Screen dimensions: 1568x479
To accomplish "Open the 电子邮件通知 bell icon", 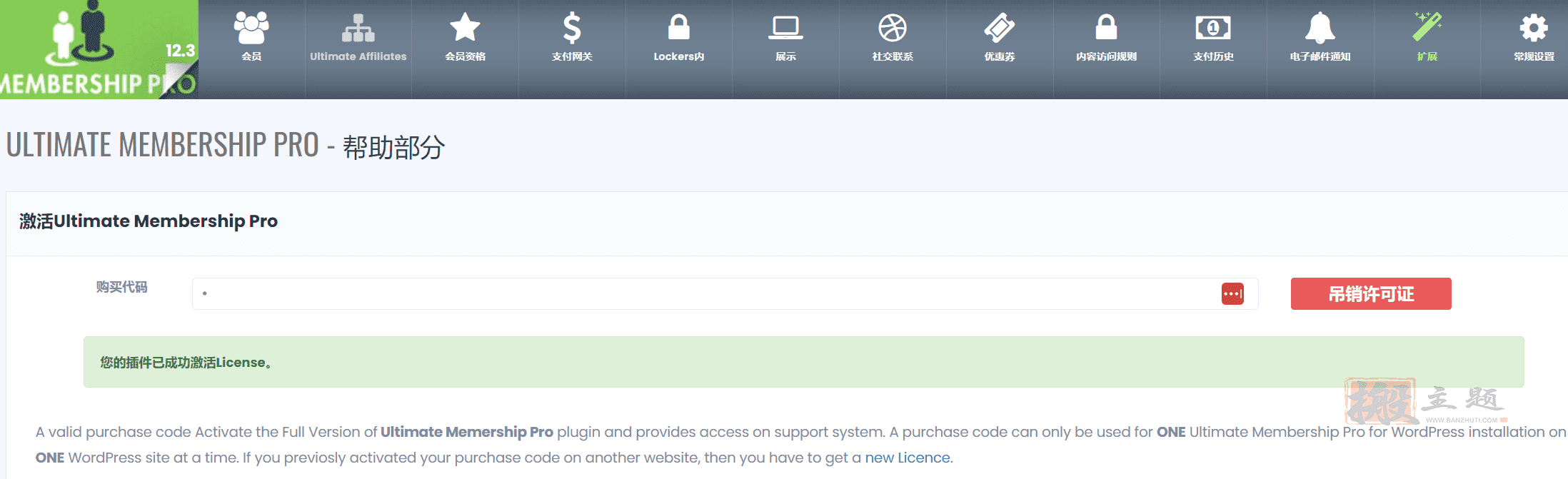I will (1320, 28).
